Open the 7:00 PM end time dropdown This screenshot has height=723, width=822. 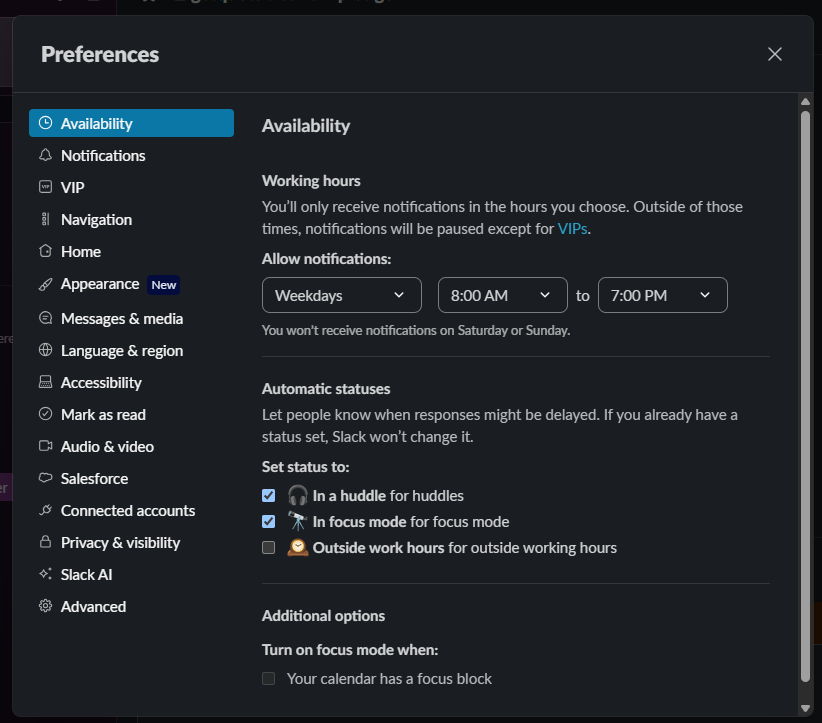[x=663, y=295]
